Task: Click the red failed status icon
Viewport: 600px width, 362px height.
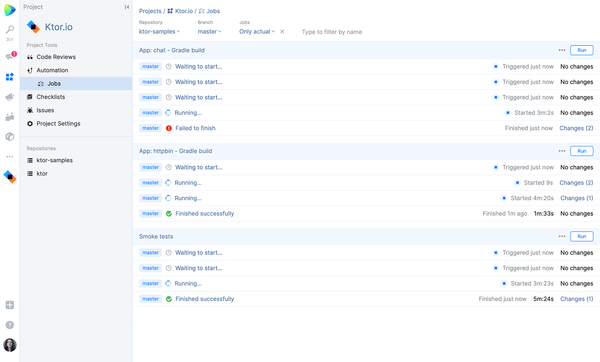Action: click(x=169, y=128)
